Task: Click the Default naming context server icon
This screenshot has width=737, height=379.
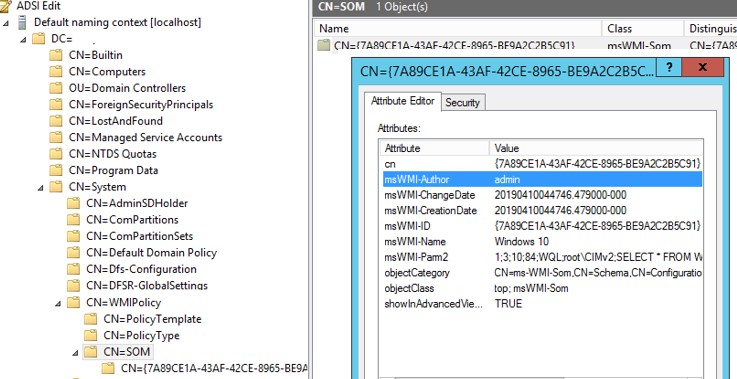Action: [22, 22]
